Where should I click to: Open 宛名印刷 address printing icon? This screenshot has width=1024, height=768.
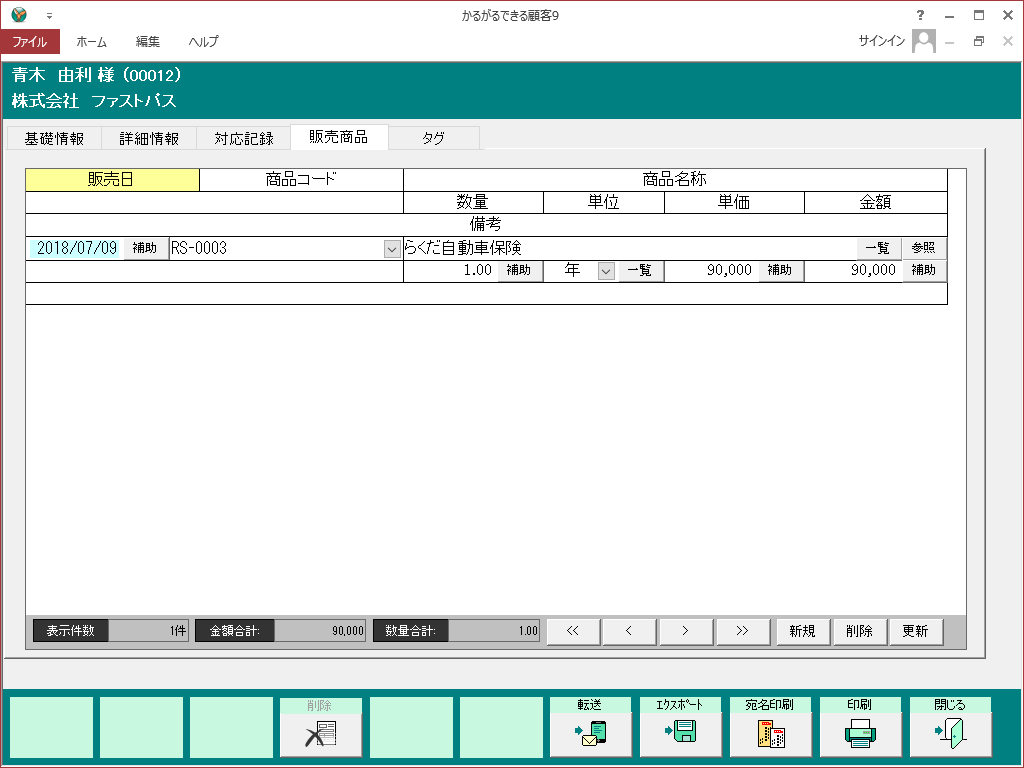[771, 735]
